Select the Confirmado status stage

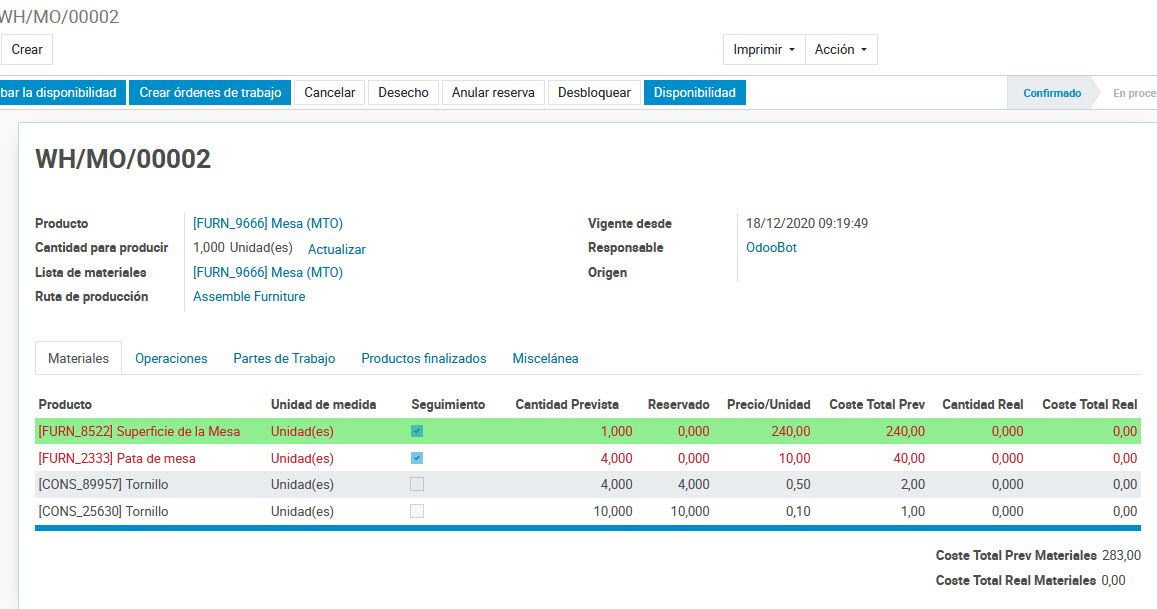click(1052, 93)
